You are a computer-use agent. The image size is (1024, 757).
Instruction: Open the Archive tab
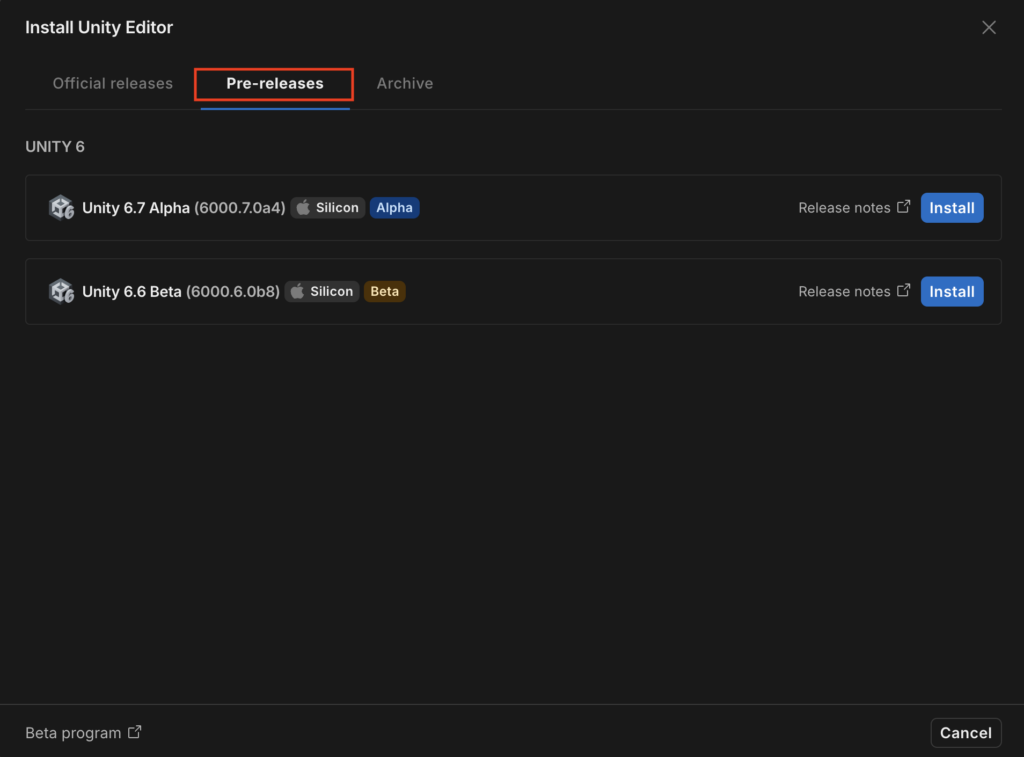(x=404, y=84)
